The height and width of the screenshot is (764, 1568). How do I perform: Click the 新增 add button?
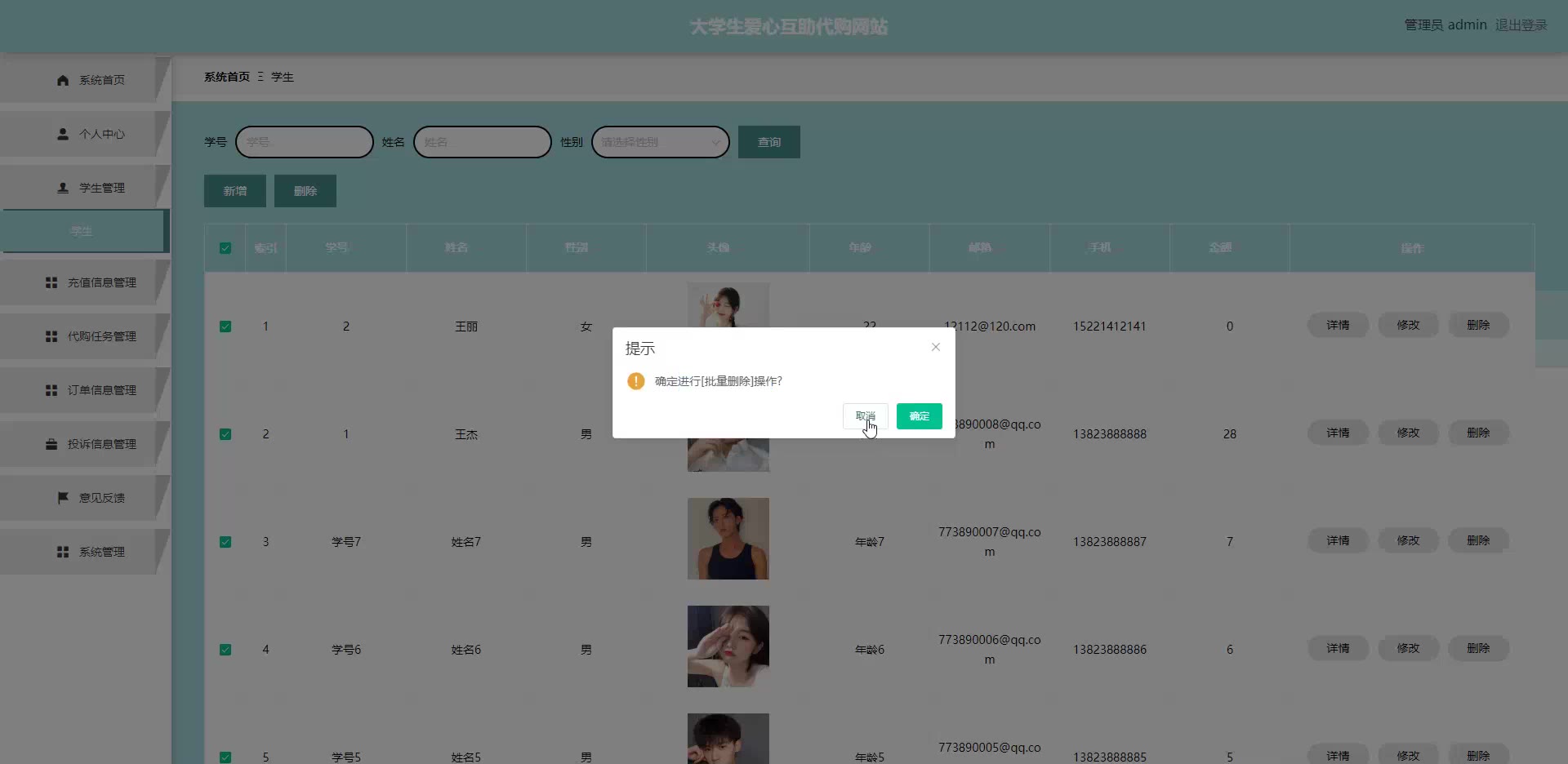235,191
